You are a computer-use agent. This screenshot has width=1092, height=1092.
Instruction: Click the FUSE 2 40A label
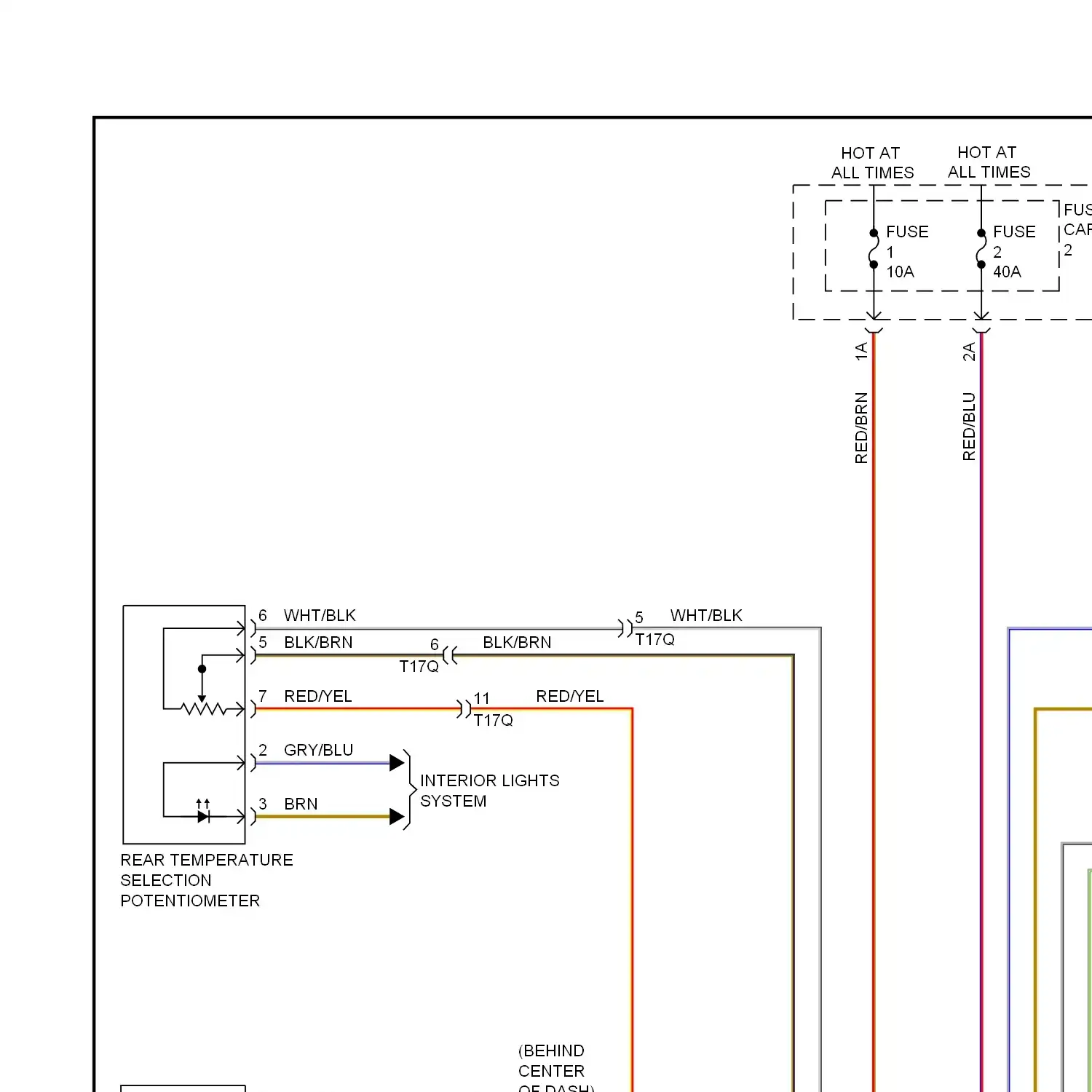tap(1014, 252)
